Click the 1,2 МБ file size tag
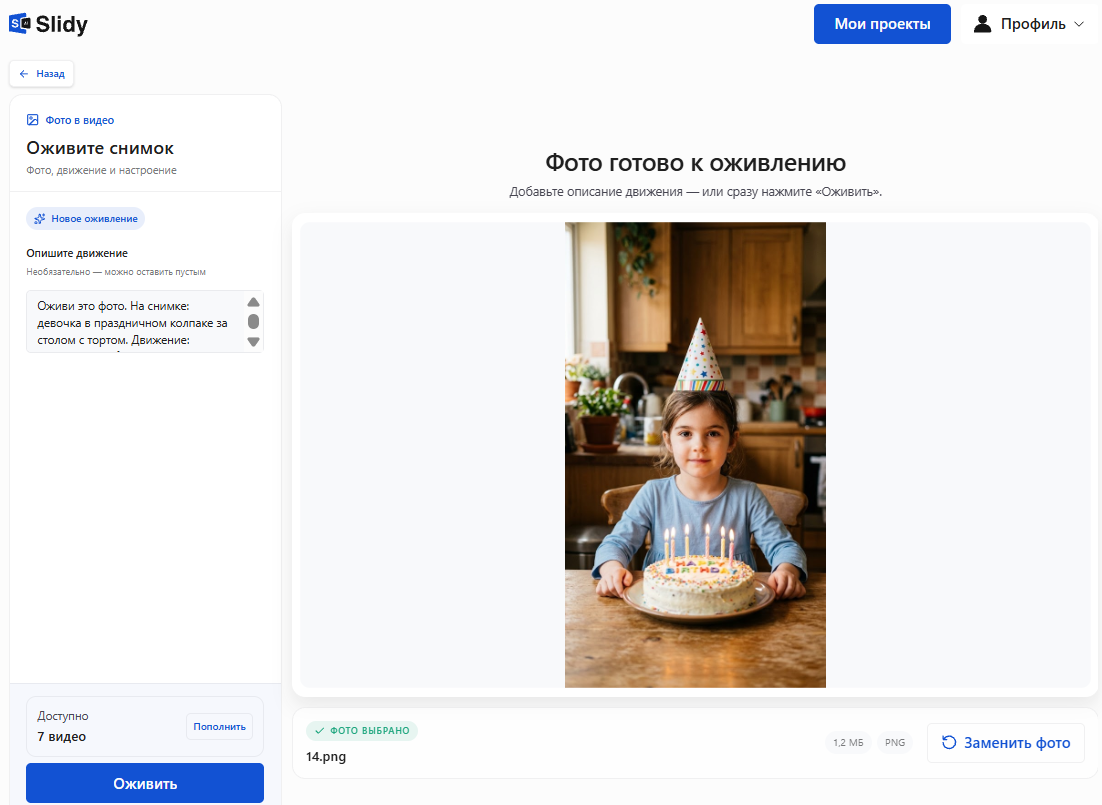 [848, 742]
